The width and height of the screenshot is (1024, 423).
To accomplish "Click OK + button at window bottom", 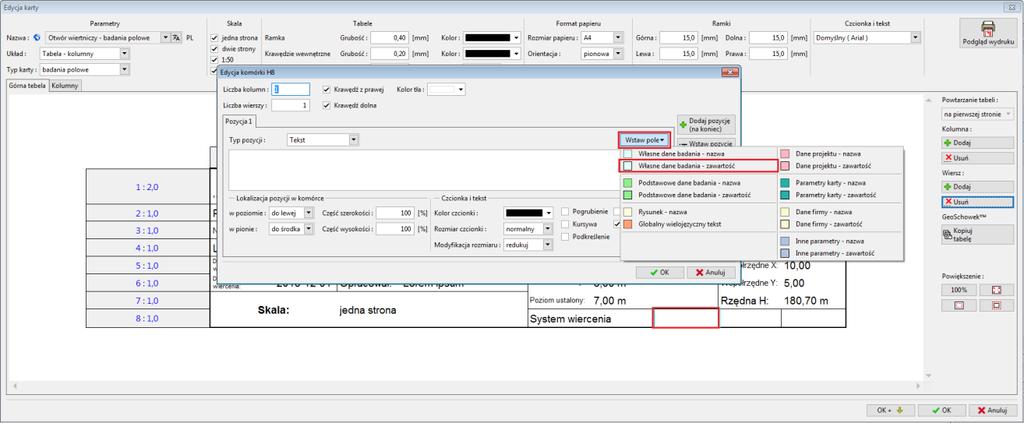I will tap(889, 411).
